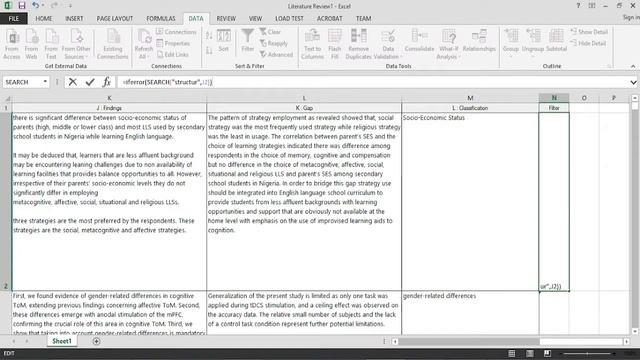Image resolution: width=640 pixels, height=360 pixels.
Task: Click From Web import icon
Action: click(x=31, y=44)
